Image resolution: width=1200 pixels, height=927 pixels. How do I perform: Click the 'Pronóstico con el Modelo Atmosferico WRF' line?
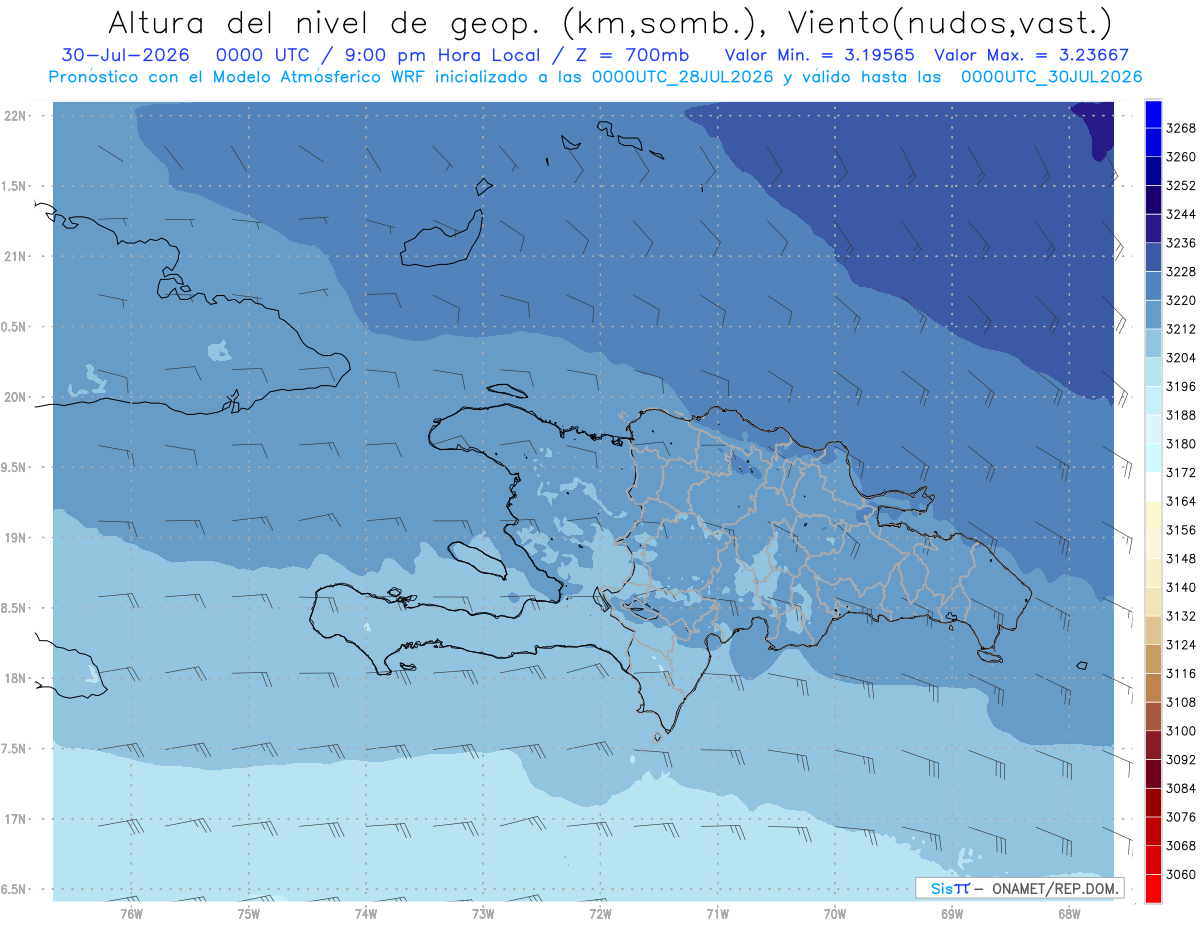click(x=595, y=77)
